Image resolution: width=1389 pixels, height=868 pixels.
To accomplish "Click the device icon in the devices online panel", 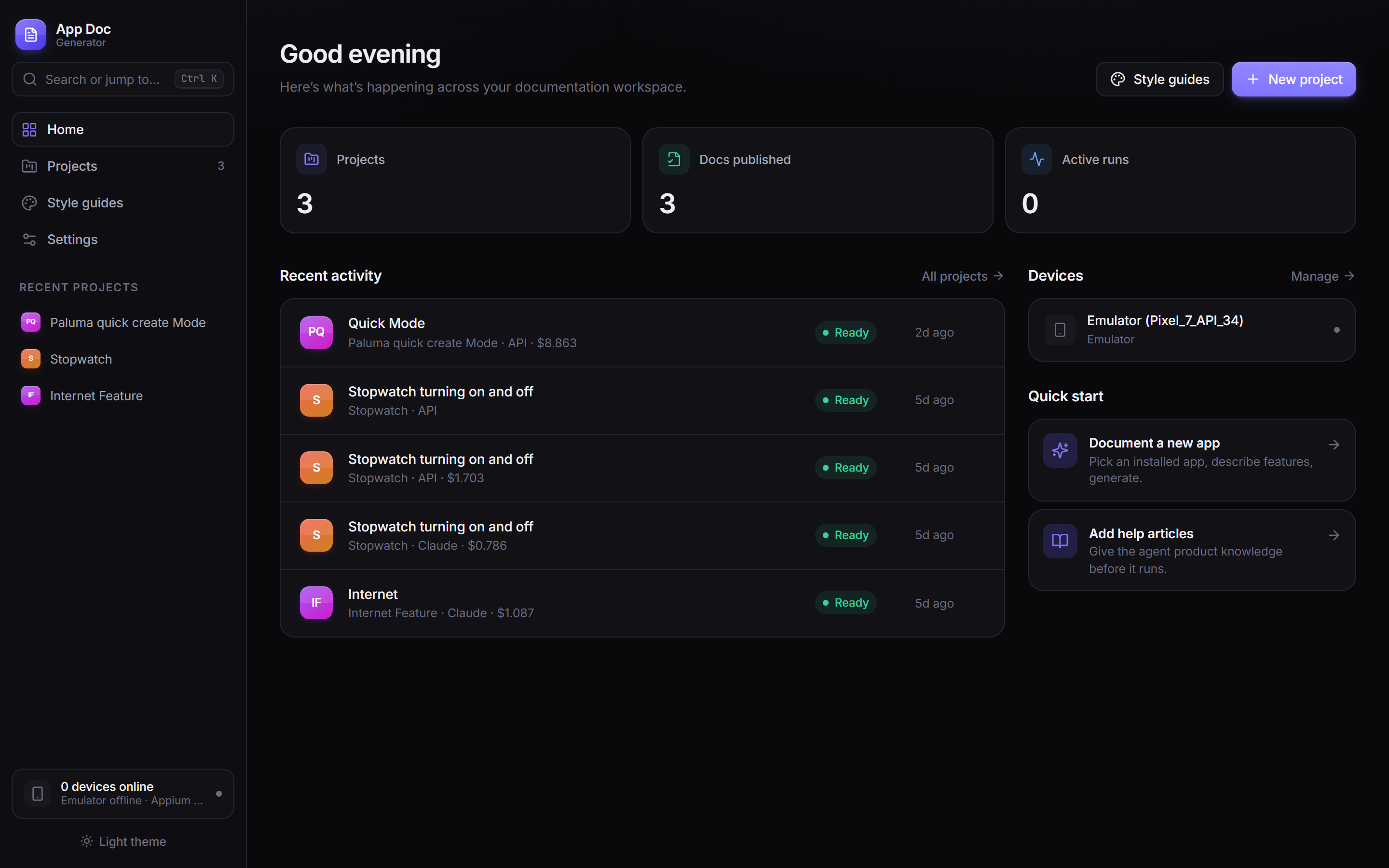I will [x=38, y=793].
